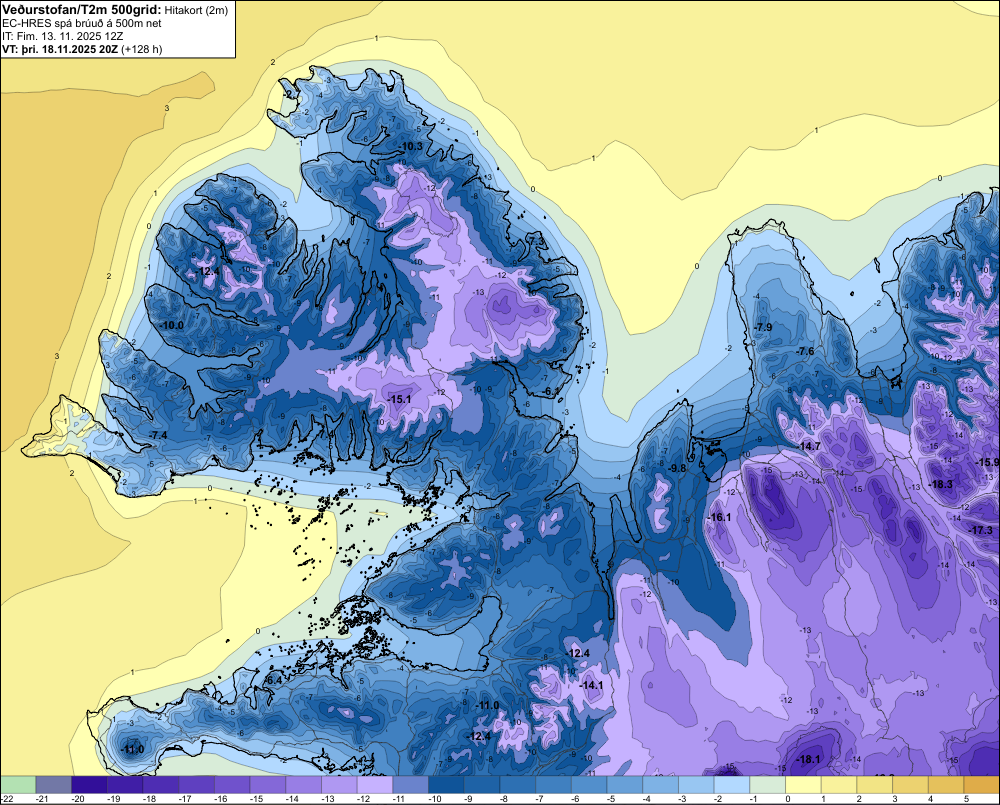Click the -7.4 temperature value on map
This screenshot has height=805, width=1000.
(x=158, y=435)
